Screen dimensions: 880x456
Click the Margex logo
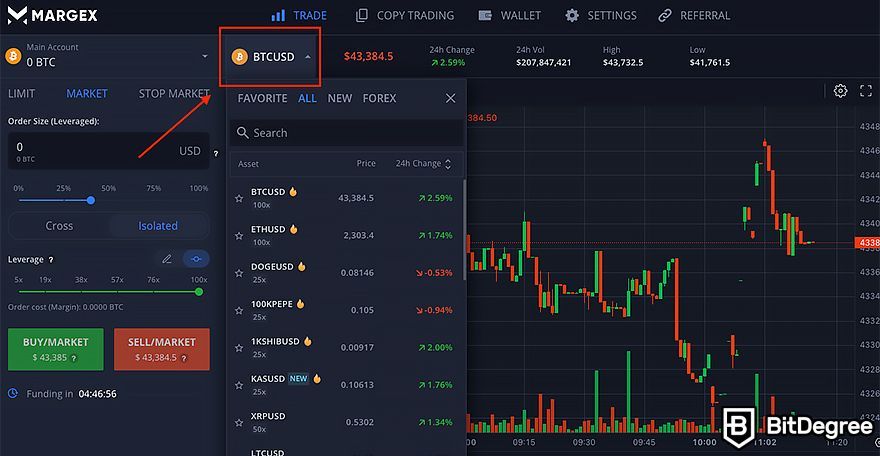click(52, 15)
